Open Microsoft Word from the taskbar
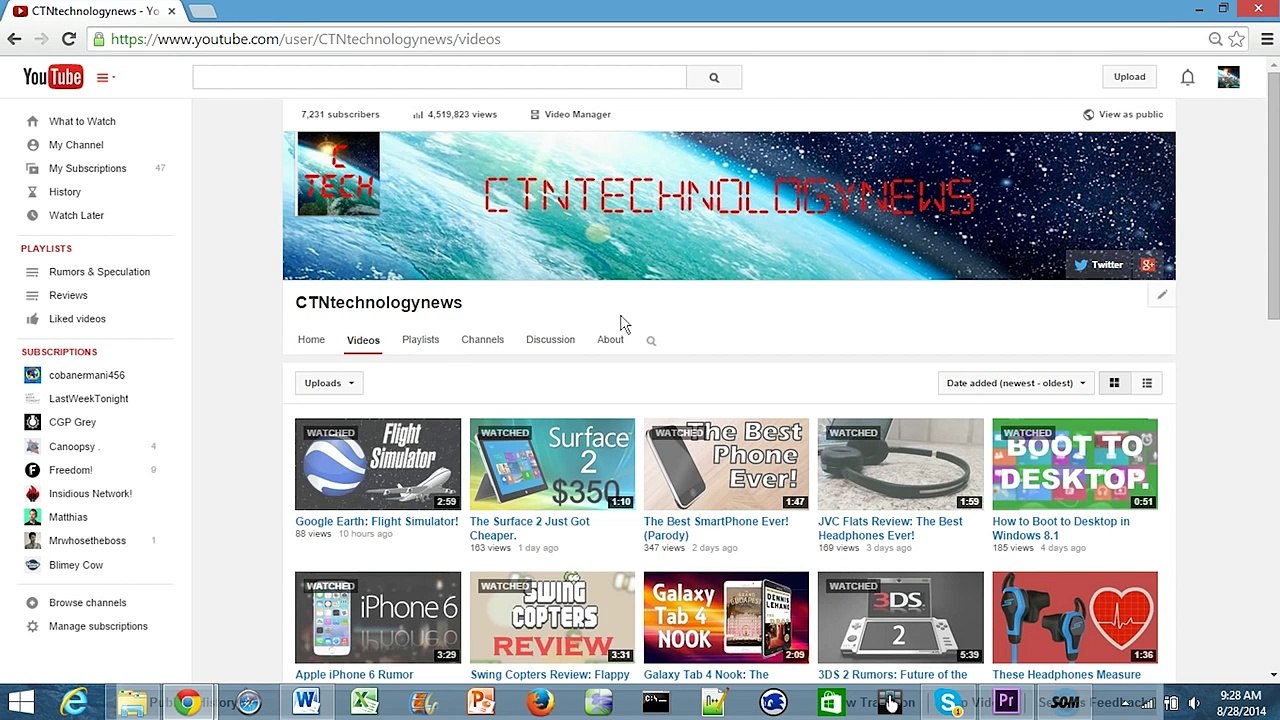 tap(306, 702)
